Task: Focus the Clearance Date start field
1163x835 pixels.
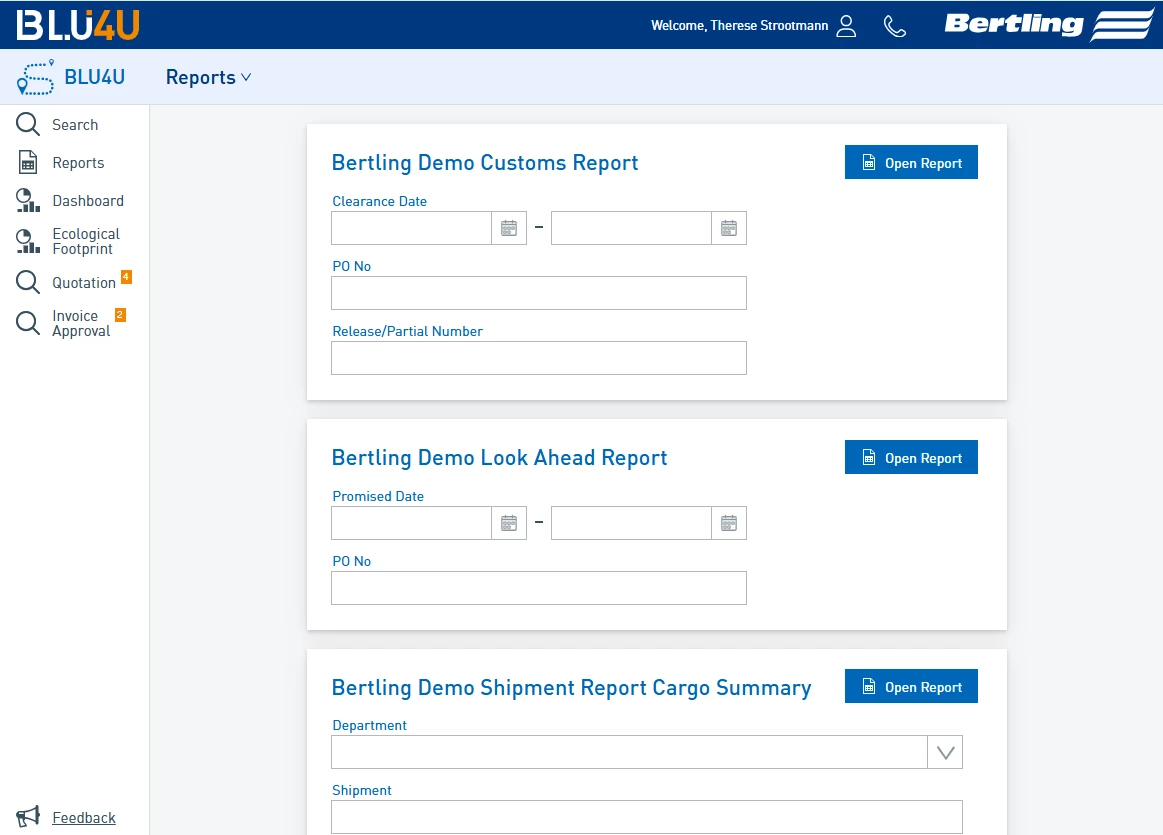Action: tap(412, 228)
